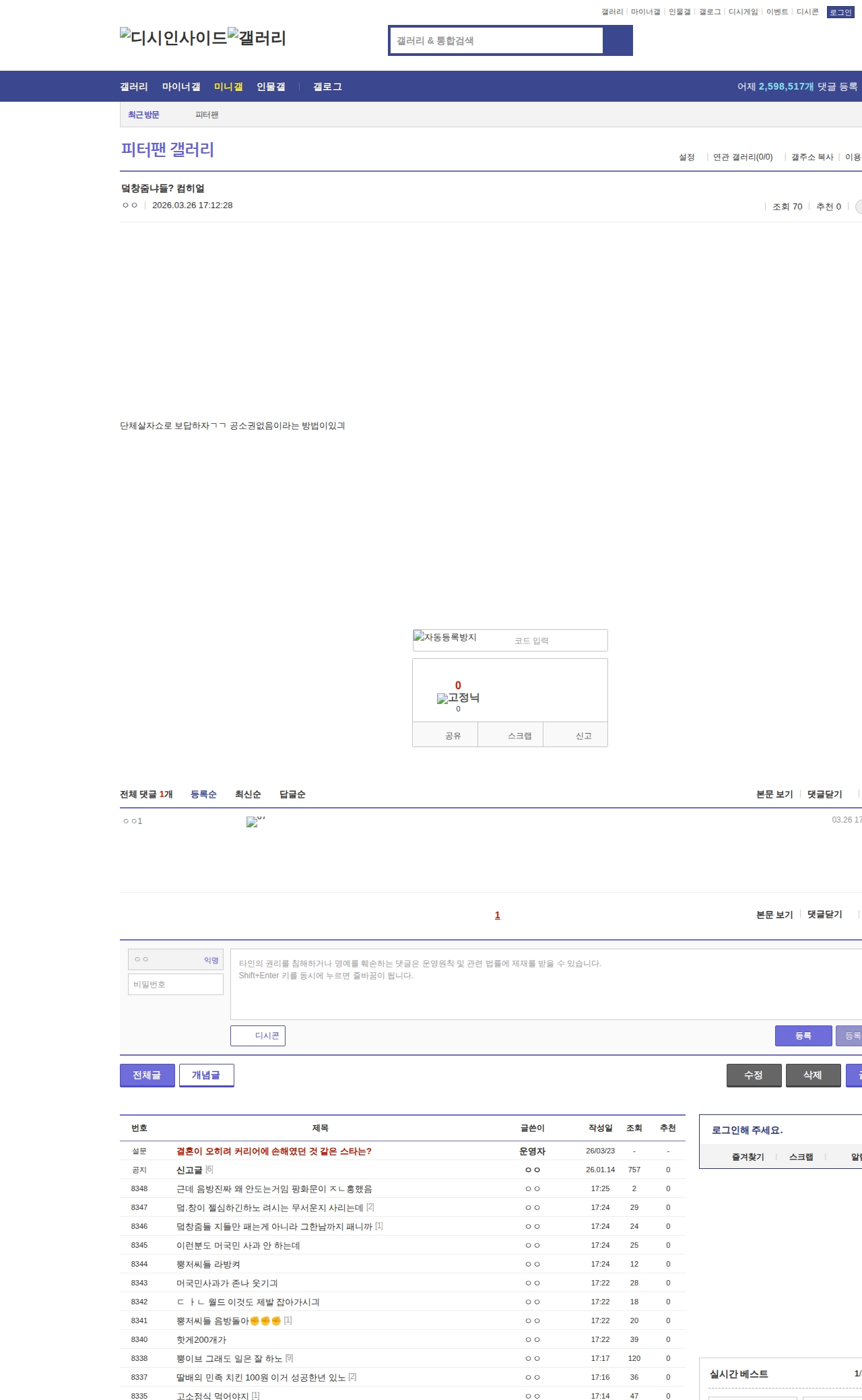Click the 실시간 베스트 heading
The height and width of the screenshot is (1400, 862).
point(739,1374)
